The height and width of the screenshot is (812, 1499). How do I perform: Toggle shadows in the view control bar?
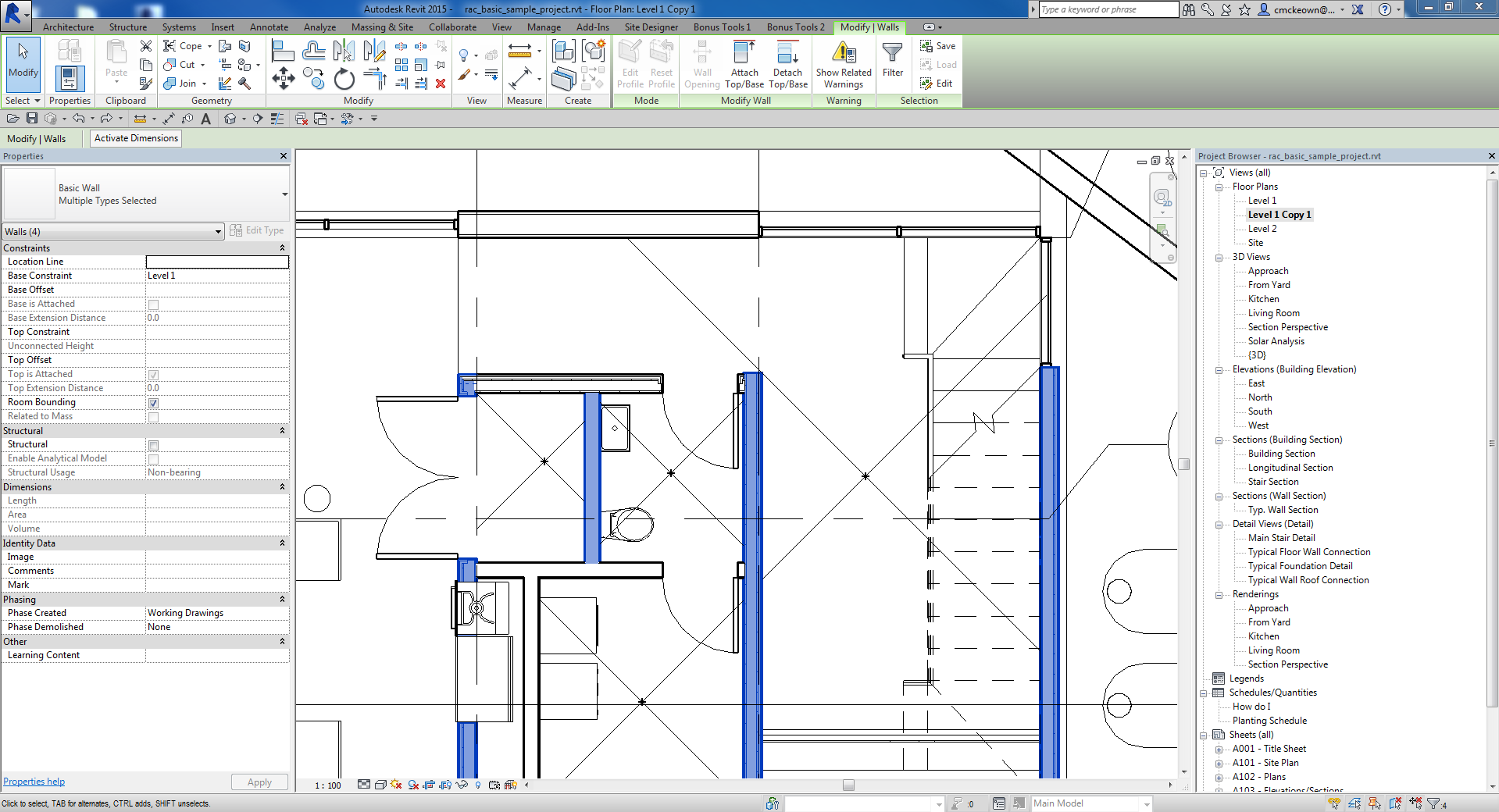click(412, 785)
